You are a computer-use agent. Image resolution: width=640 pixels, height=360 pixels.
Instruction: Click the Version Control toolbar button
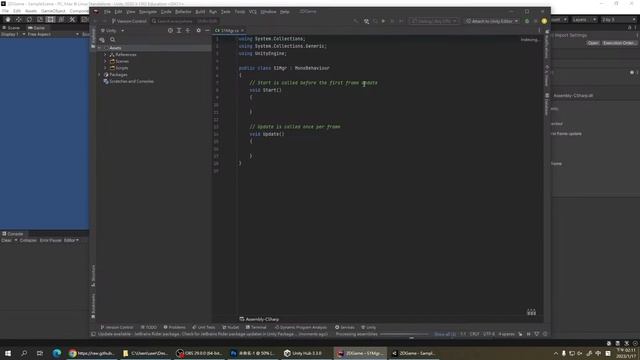click(x=129, y=21)
